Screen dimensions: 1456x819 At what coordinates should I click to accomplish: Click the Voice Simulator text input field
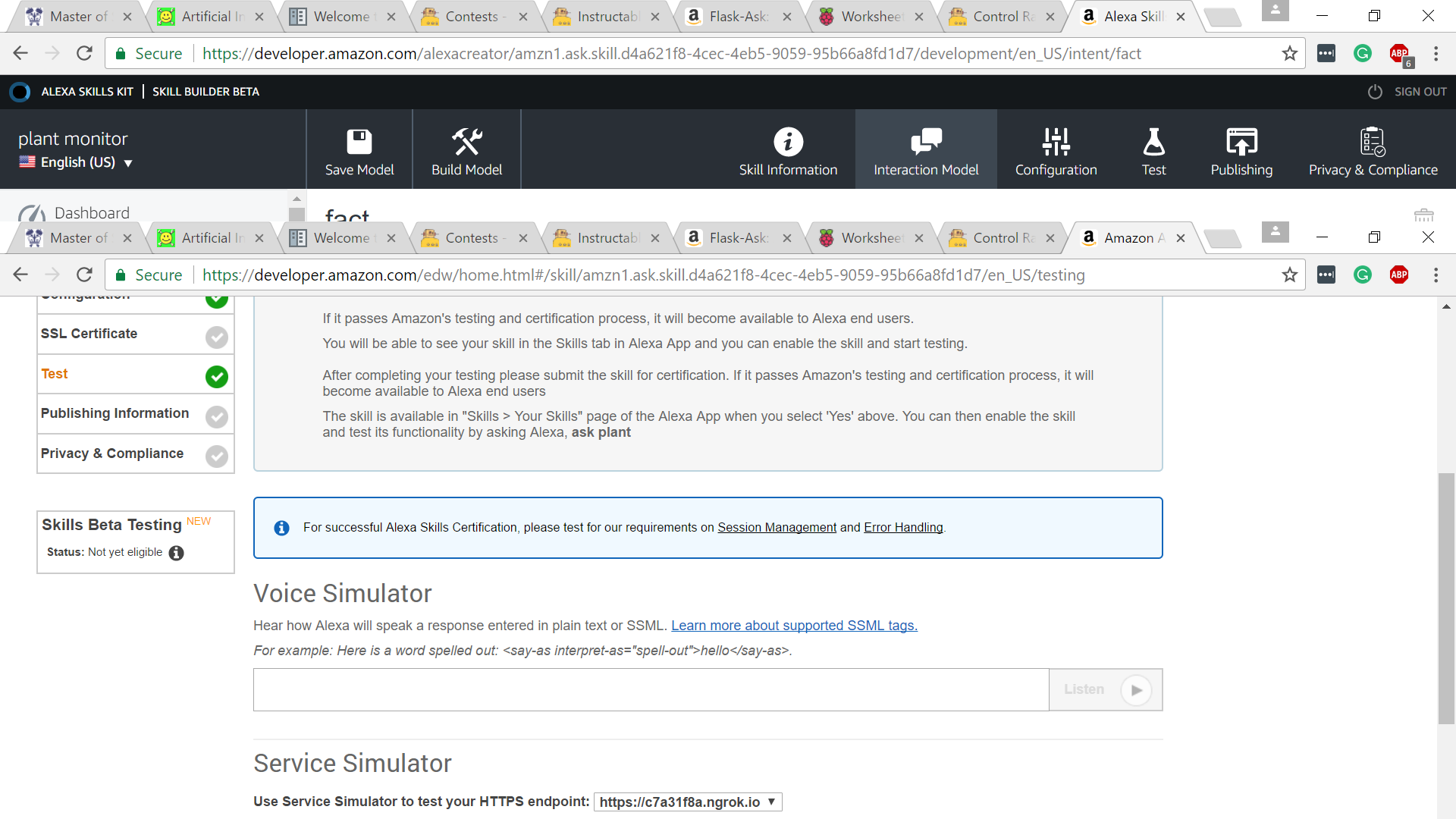point(651,689)
